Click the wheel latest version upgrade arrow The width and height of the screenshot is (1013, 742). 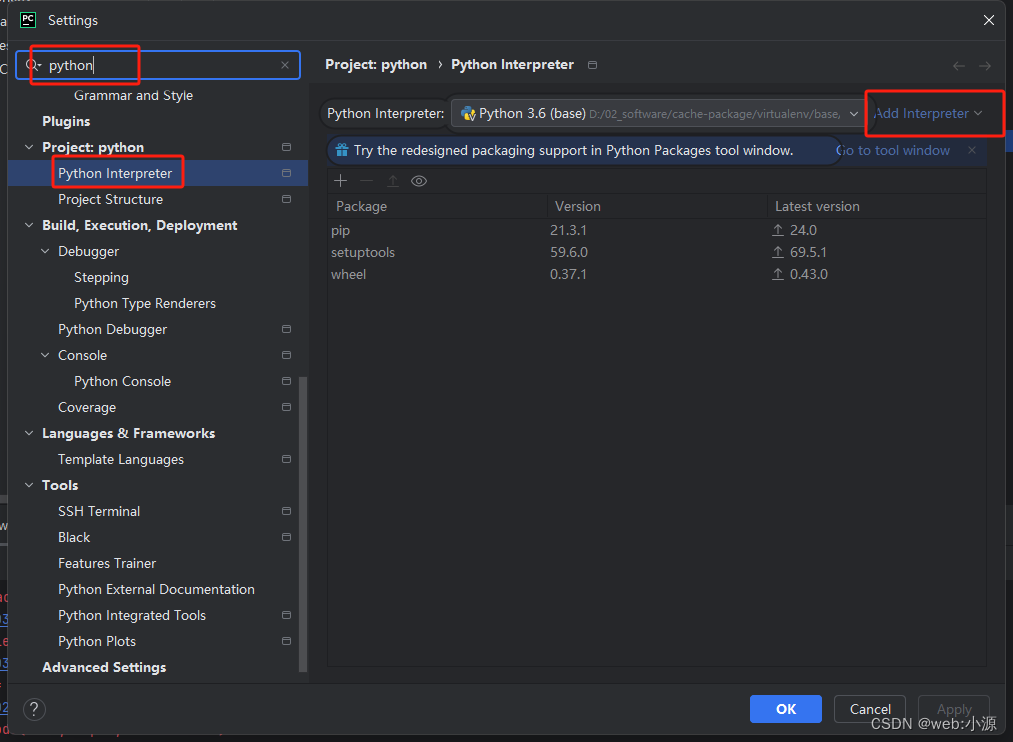coord(778,274)
